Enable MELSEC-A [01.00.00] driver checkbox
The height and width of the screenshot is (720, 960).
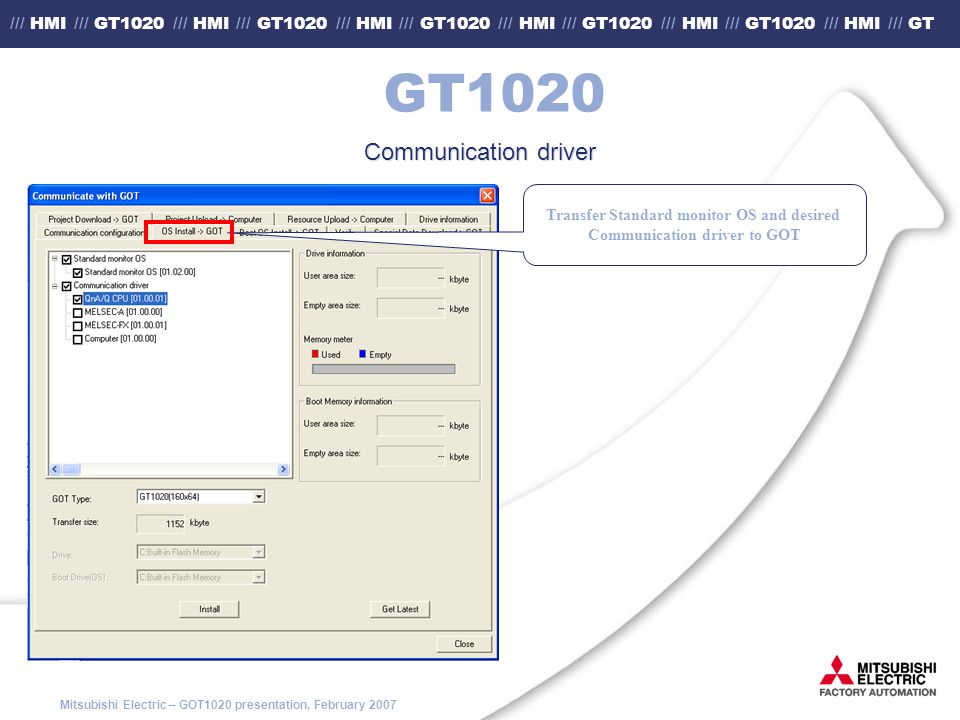pyautogui.click(x=78, y=313)
